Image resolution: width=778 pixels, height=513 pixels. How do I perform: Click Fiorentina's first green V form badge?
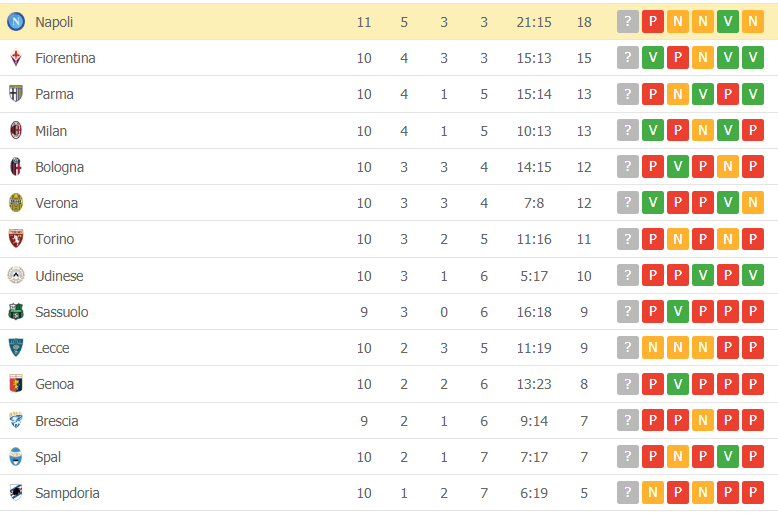coord(653,58)
